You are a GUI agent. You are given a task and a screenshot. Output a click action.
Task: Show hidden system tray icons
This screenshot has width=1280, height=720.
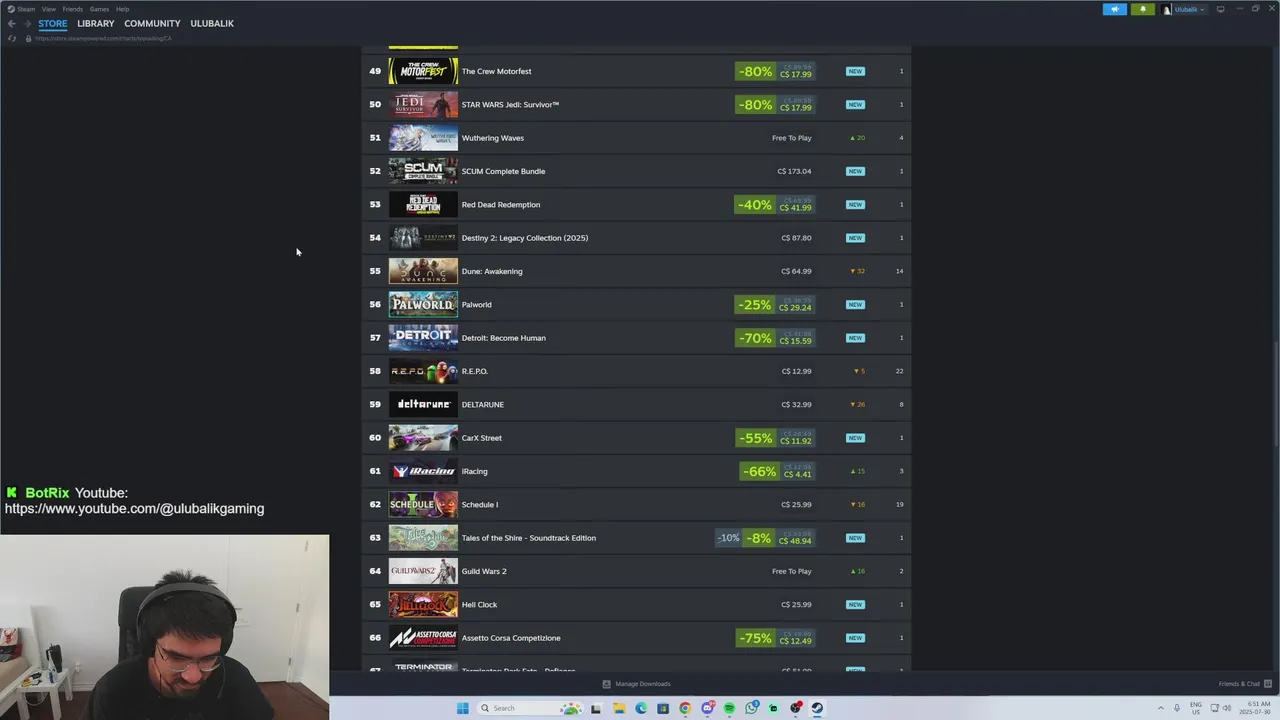1161,708
